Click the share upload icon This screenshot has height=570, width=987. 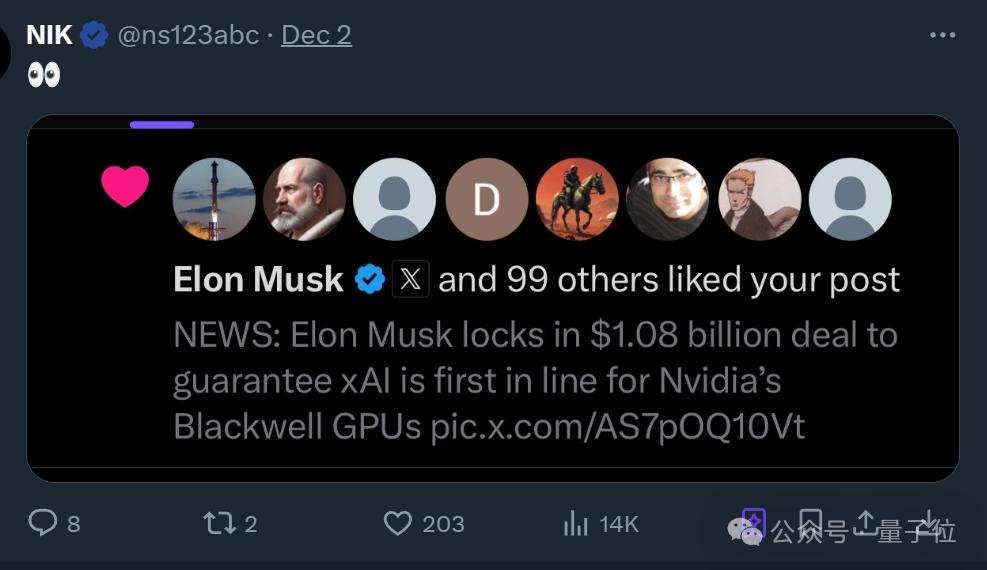865,521
